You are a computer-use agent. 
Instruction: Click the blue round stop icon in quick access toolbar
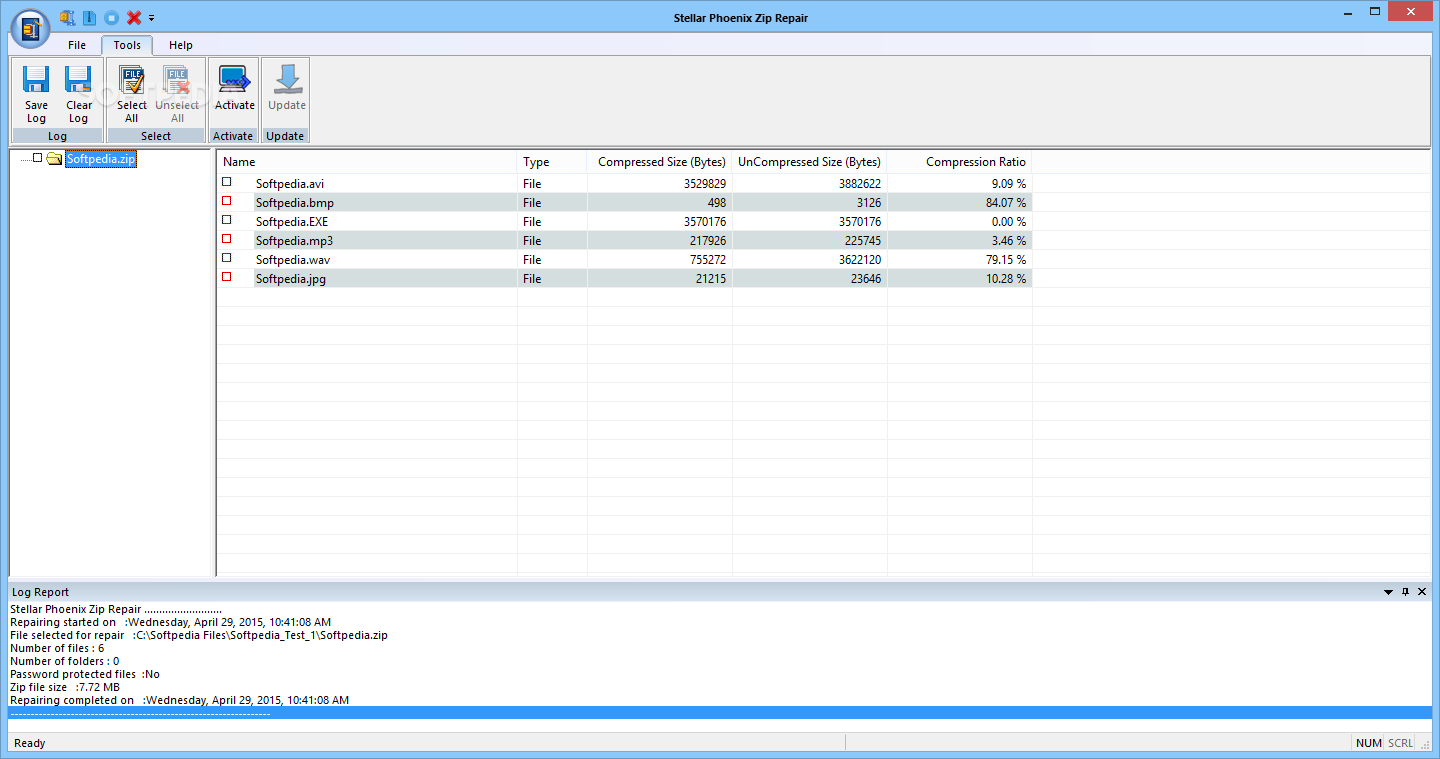(x=111, y=17)
